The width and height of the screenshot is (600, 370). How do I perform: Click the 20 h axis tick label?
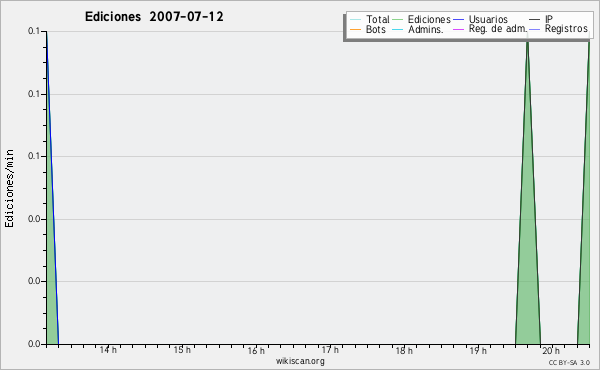(x=551, y=350)
